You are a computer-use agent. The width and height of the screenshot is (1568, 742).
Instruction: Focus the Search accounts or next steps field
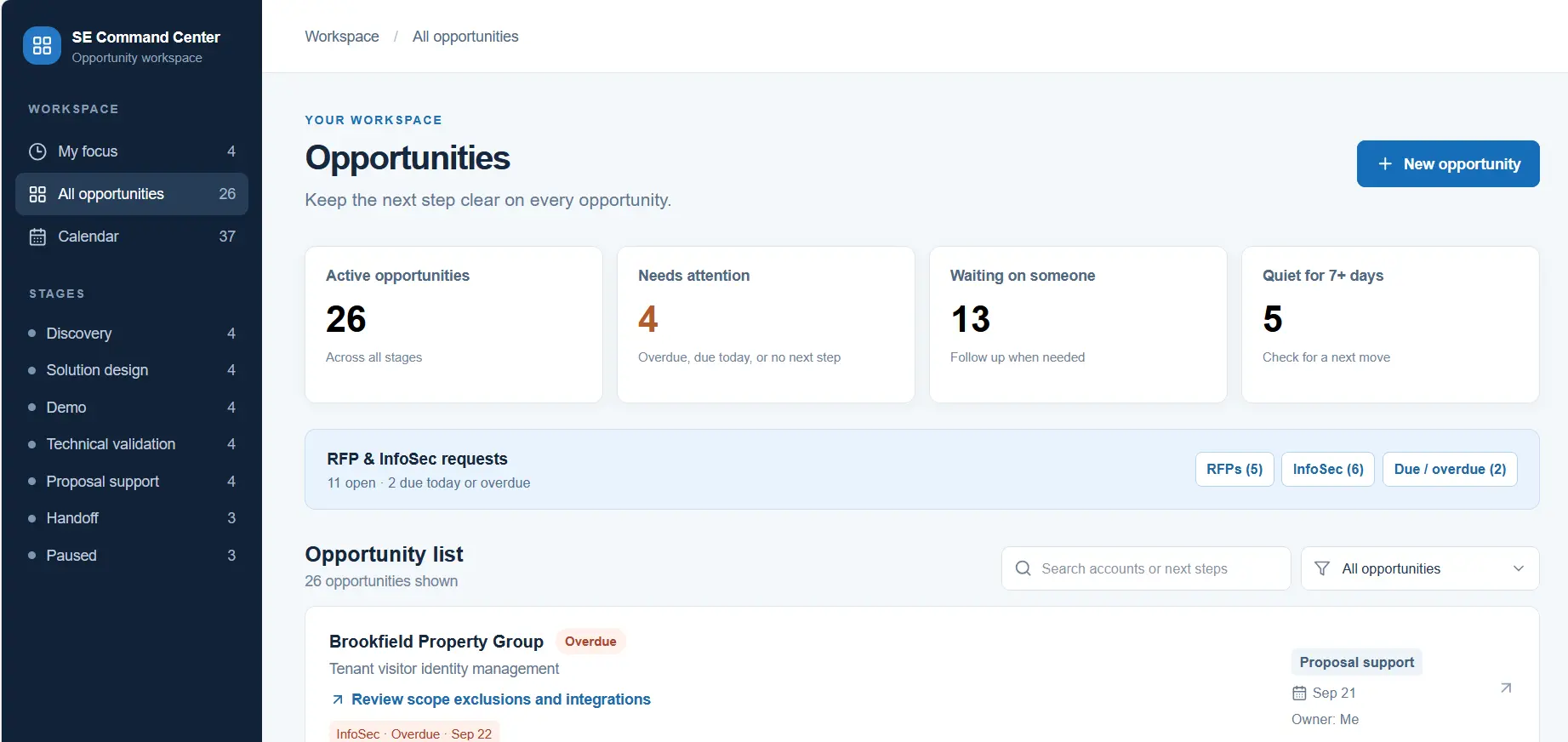pos(1146,568)
